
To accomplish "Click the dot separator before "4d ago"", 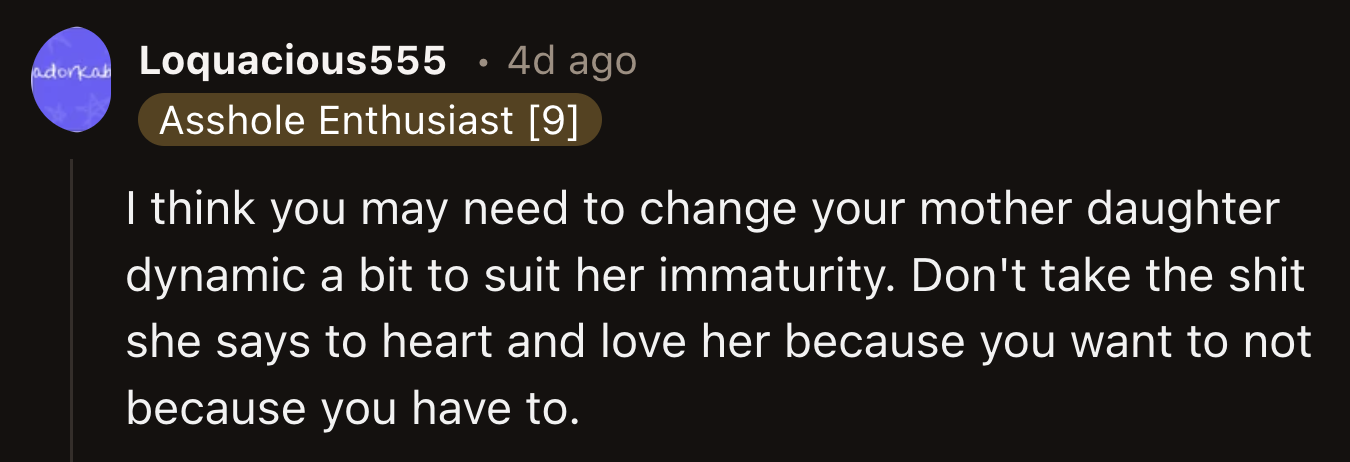I will coord(483,63).
